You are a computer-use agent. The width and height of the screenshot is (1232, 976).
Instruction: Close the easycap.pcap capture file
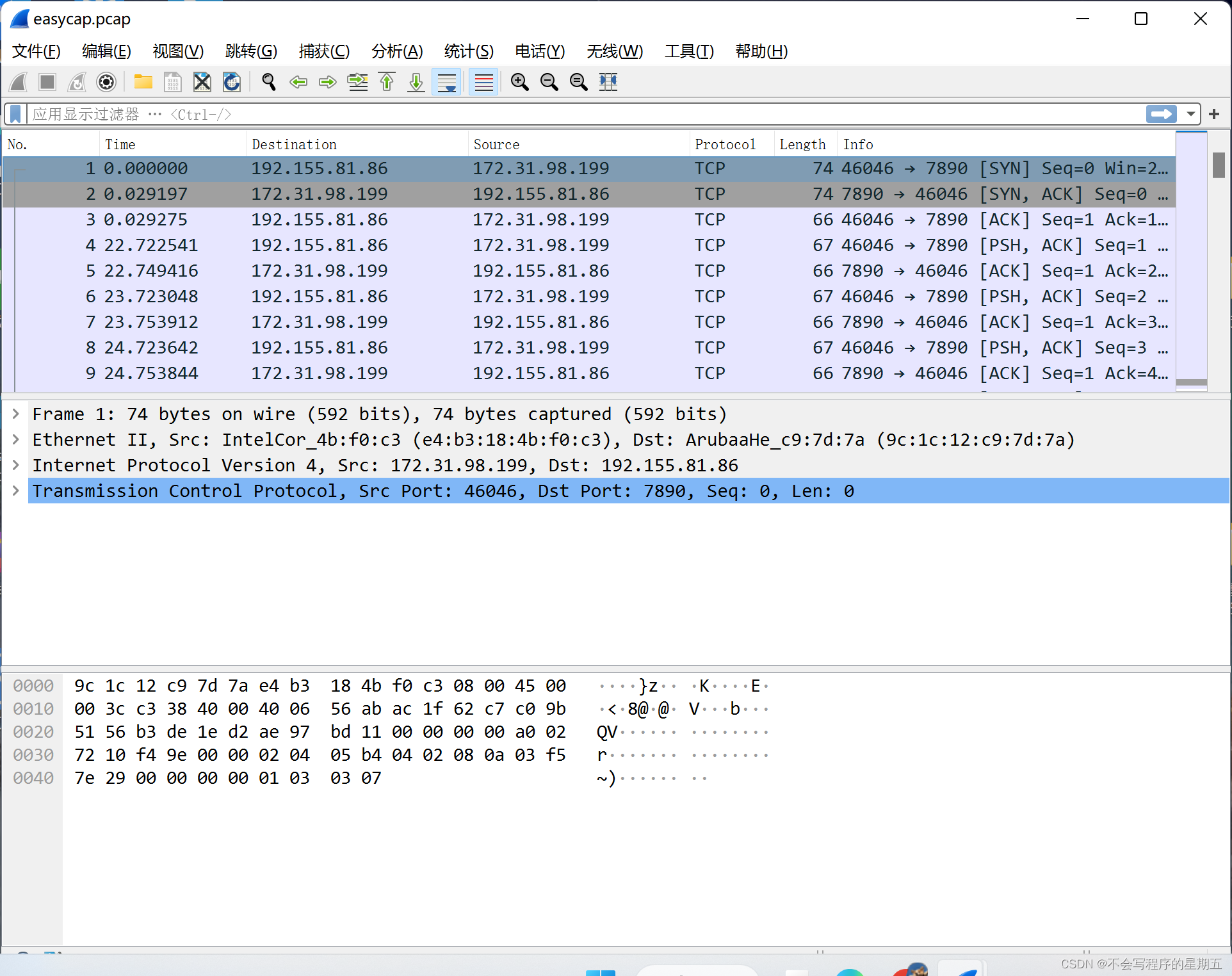[x=202, y=82]
